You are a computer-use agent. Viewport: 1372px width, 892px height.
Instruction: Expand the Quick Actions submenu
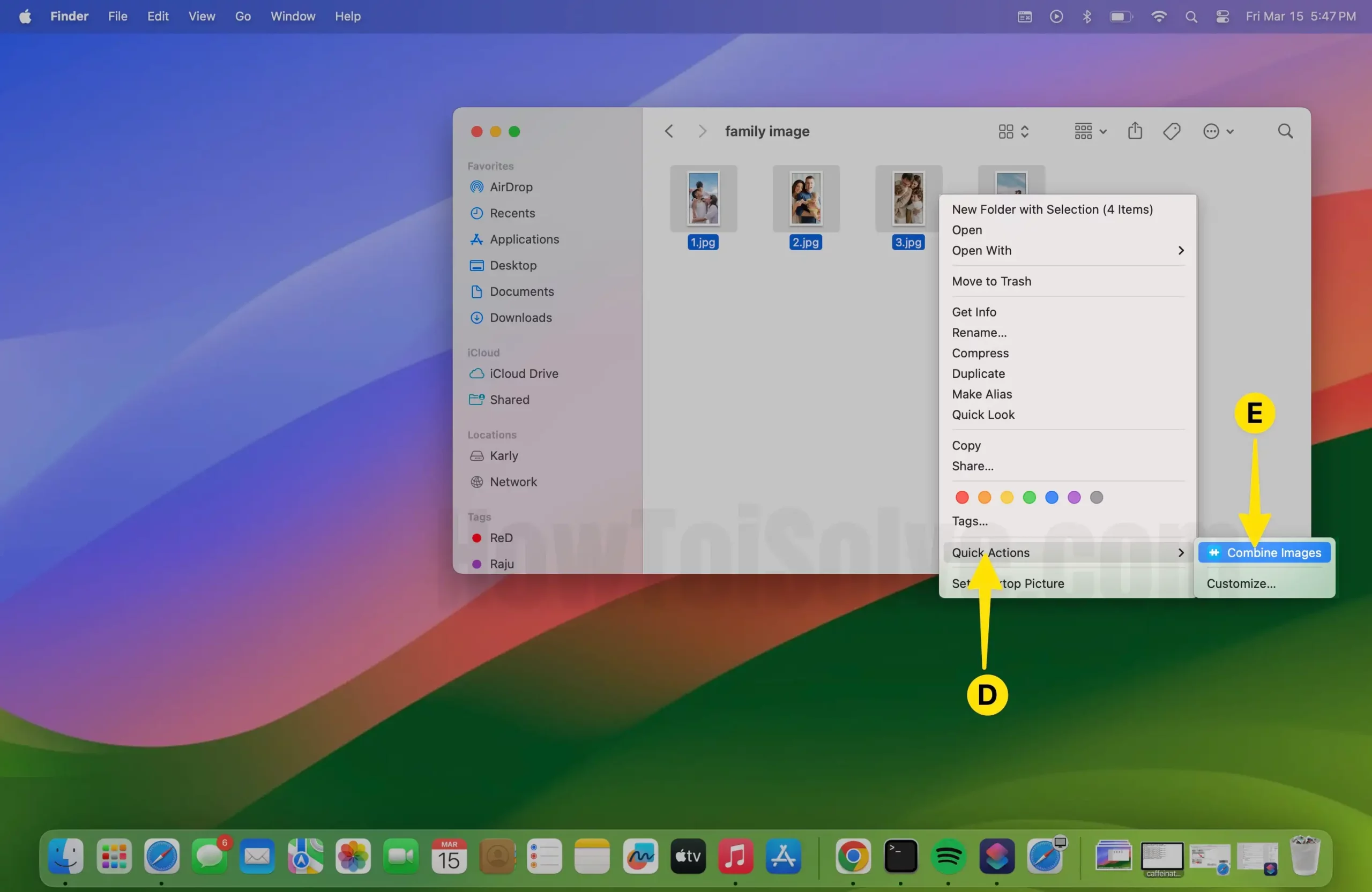pyautogui.click(x=1068, y=552)
